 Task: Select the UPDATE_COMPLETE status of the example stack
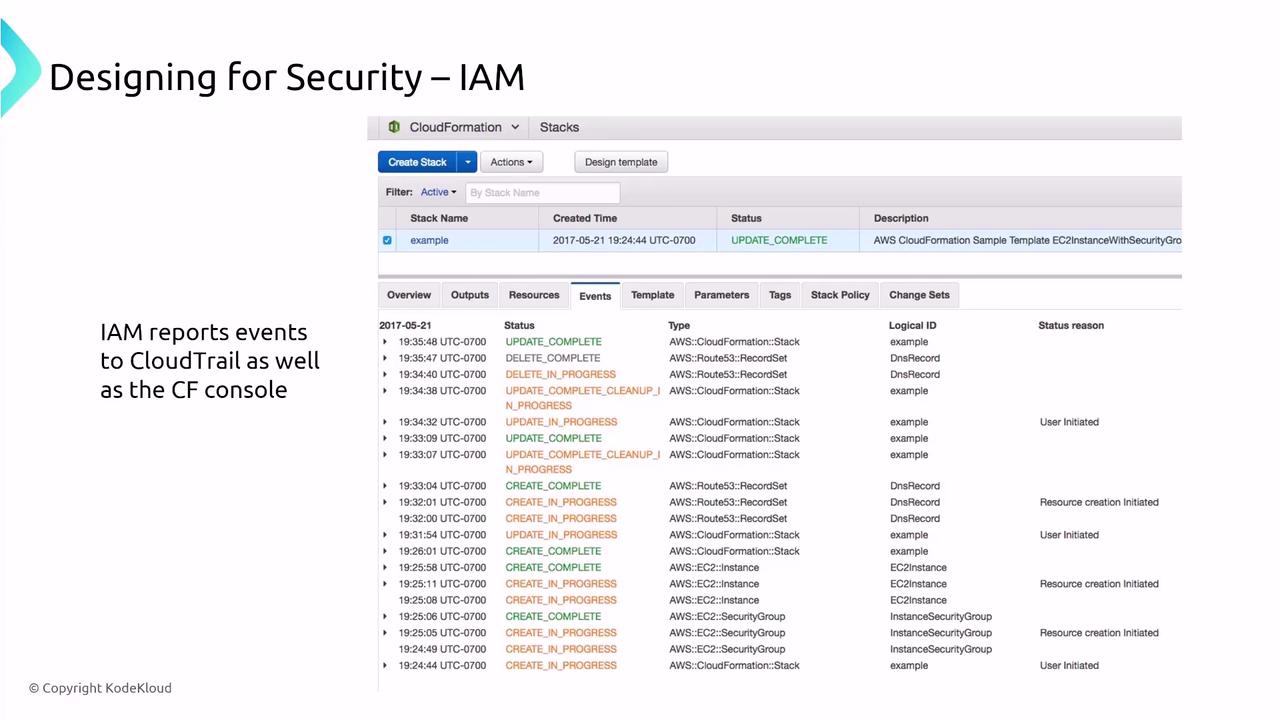tap(779, 240)
